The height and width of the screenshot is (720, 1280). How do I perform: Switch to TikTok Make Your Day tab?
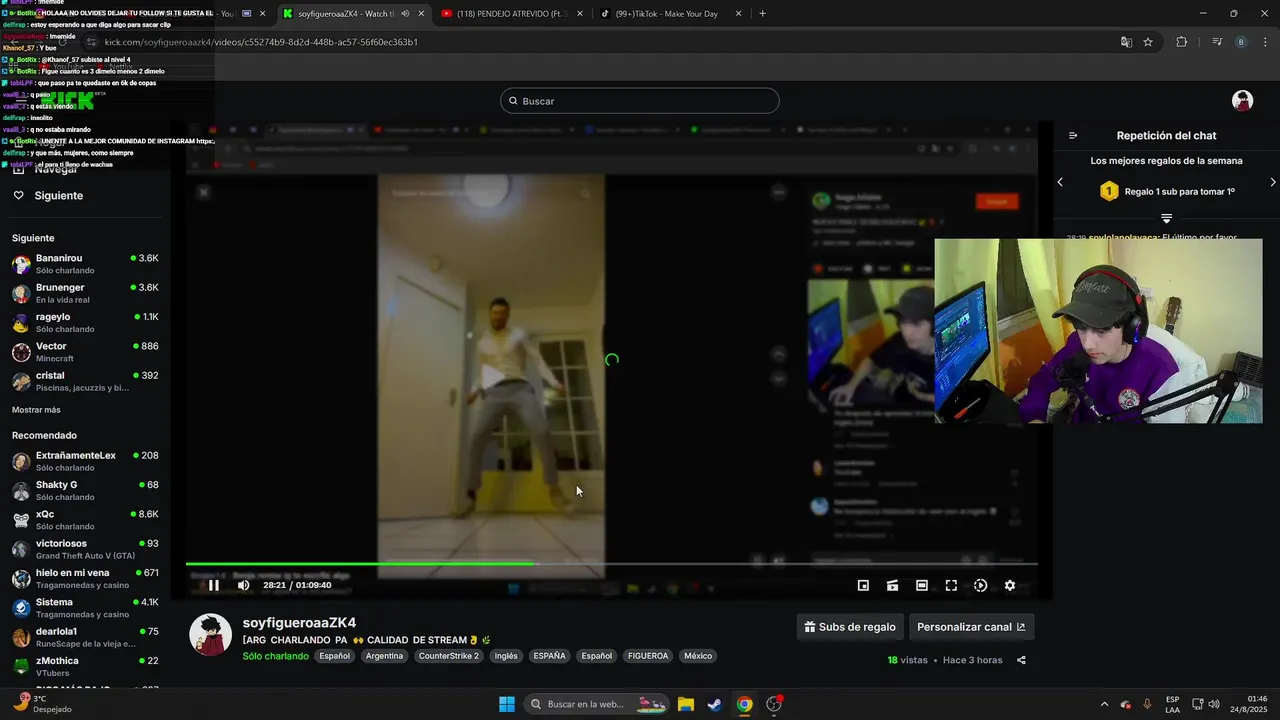[672, 14]
